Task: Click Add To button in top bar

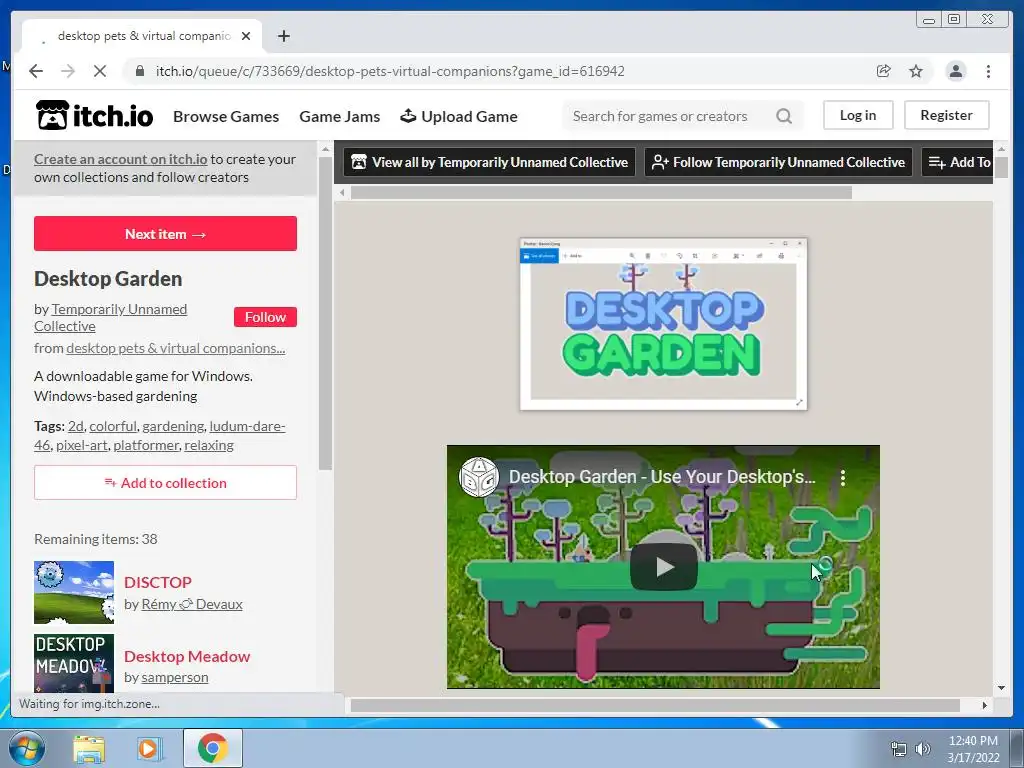Action: (x=958, y=162)
